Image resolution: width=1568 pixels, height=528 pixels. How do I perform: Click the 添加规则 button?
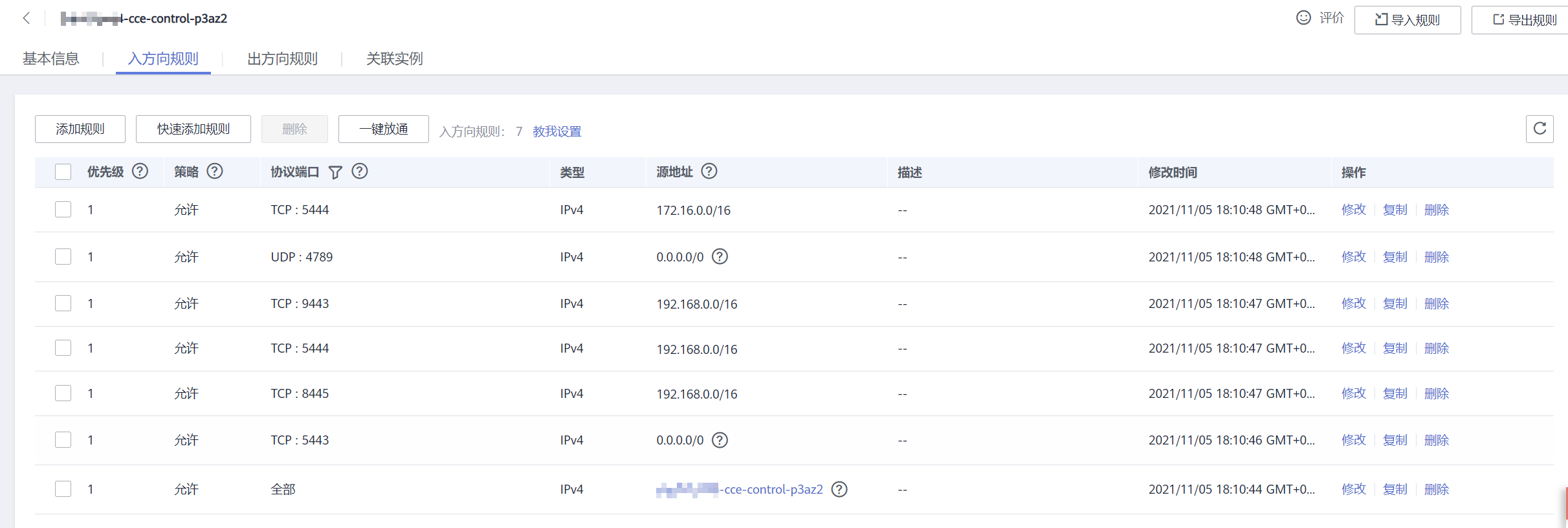[x=80, y=129]
